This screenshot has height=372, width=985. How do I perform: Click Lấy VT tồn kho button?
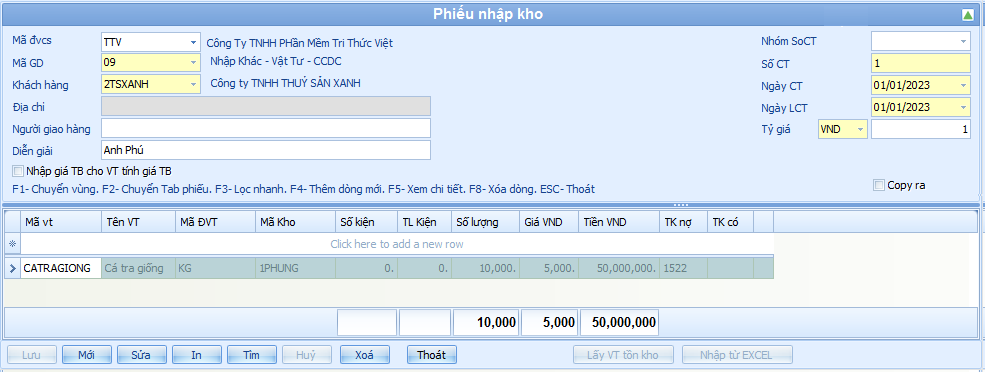623,355
